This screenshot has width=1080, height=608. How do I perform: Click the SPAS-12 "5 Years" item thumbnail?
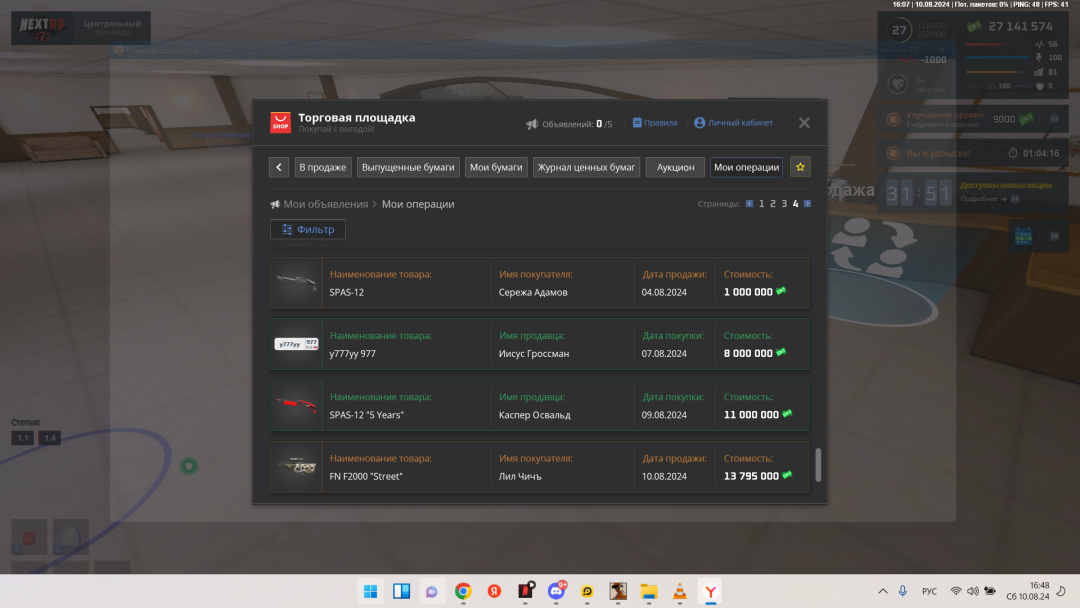coord(296,405)
